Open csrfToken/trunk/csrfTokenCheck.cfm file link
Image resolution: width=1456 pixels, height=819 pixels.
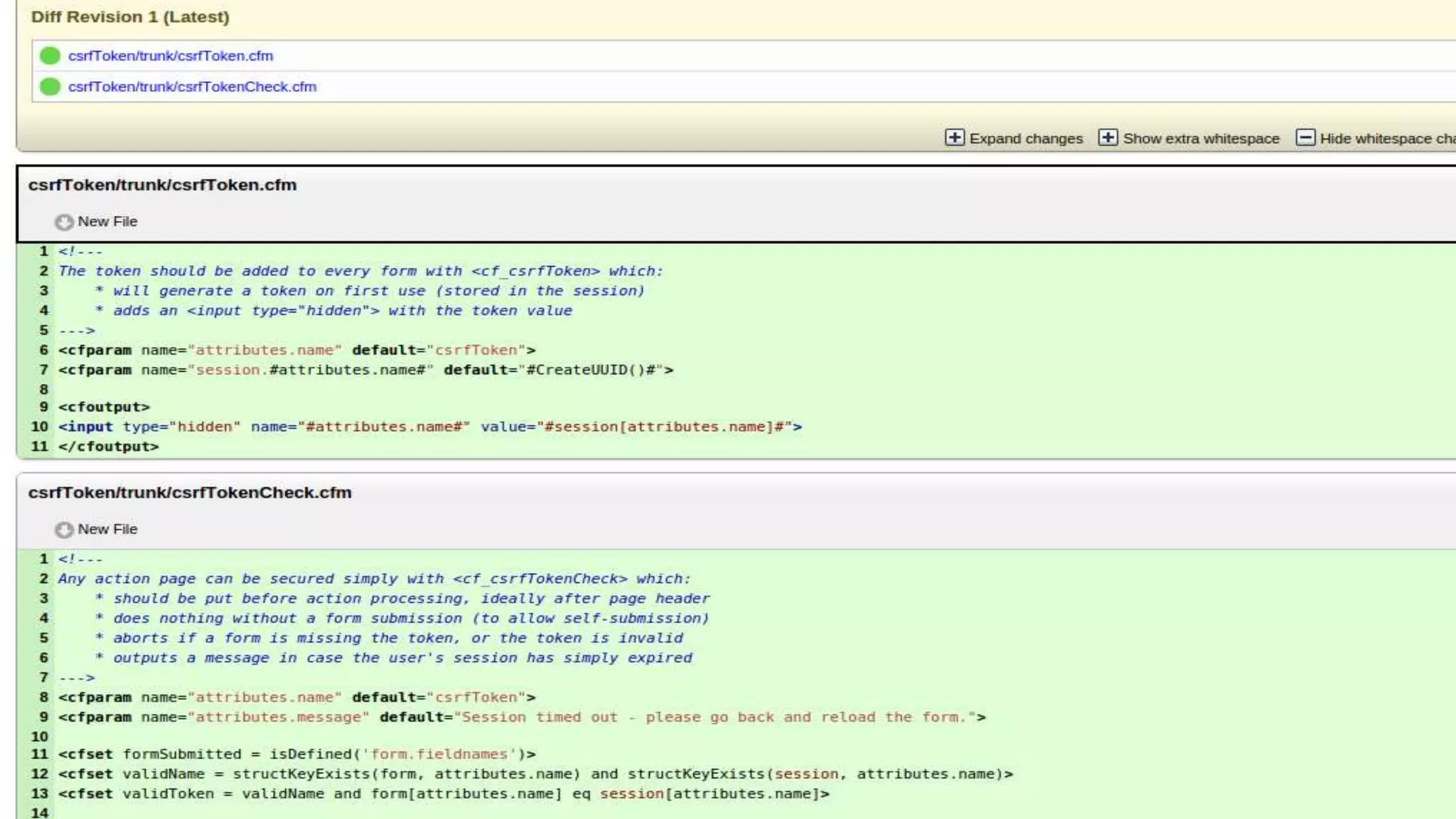[x=192, y=87]
